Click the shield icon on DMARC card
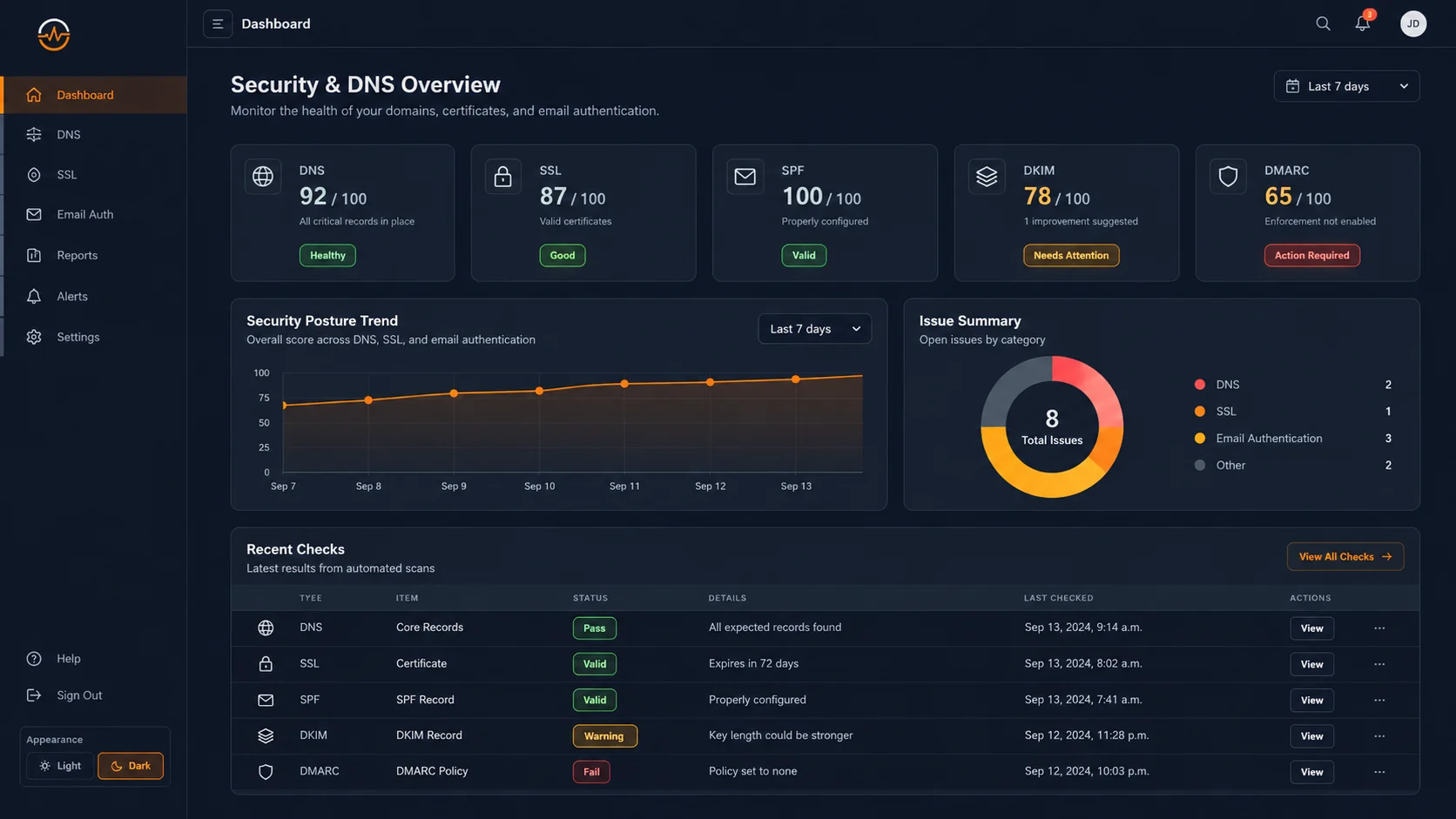The width and height of the screenshot is (1456, 819). [x=1228, y=177]
